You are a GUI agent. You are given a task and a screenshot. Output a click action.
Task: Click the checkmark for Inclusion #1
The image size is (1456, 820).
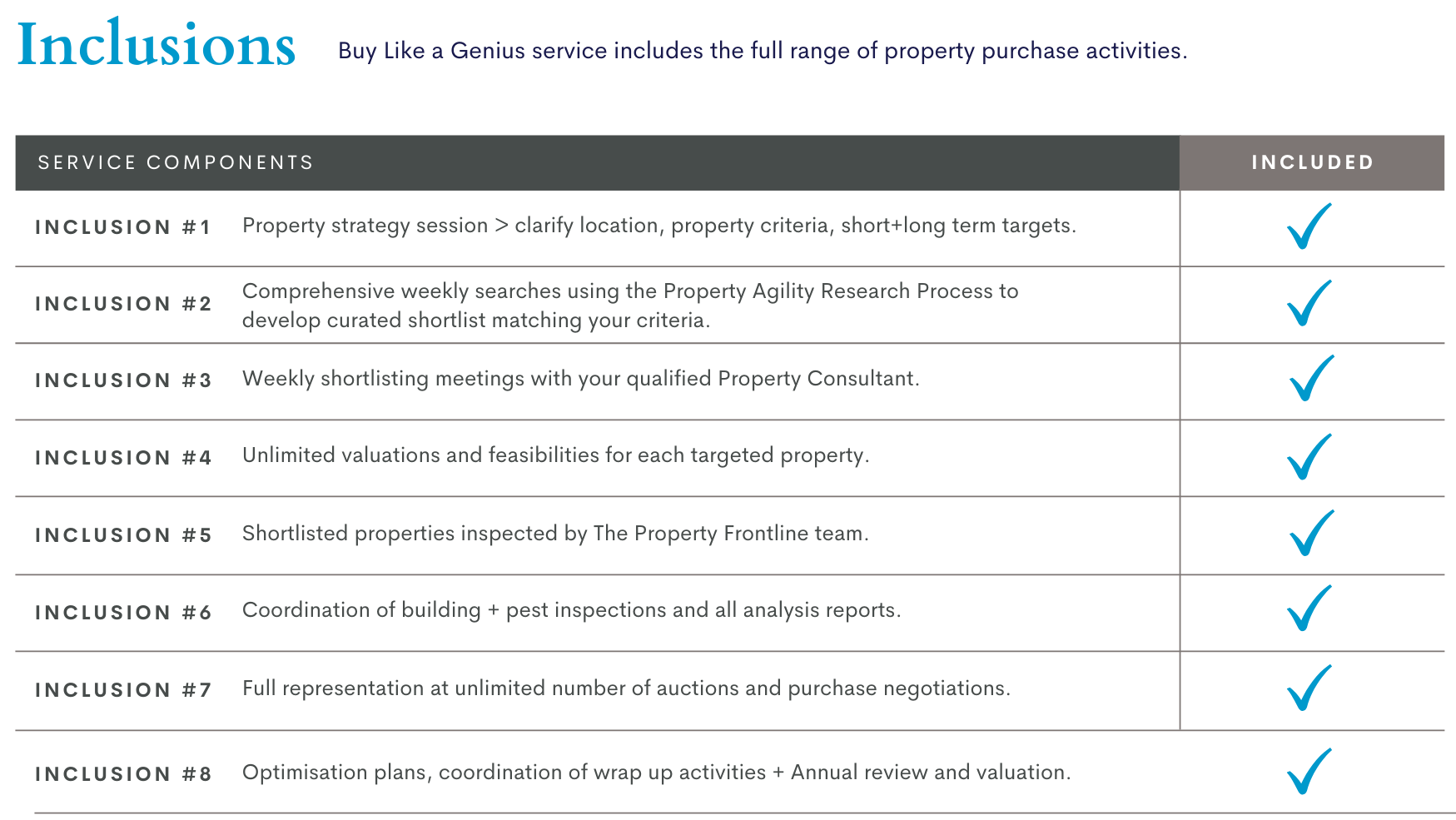tap(1309, 226)
